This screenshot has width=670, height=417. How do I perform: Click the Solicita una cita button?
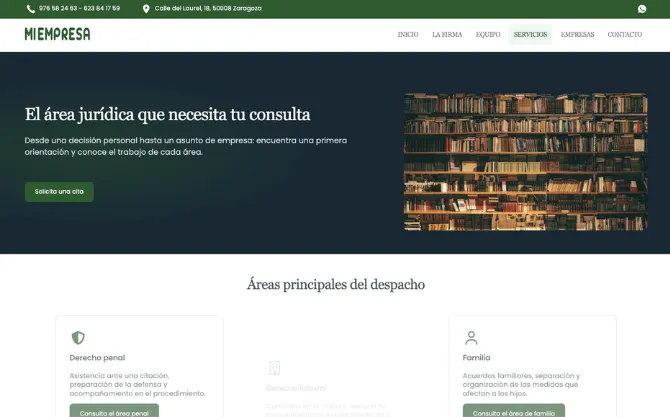click(59, 192)
